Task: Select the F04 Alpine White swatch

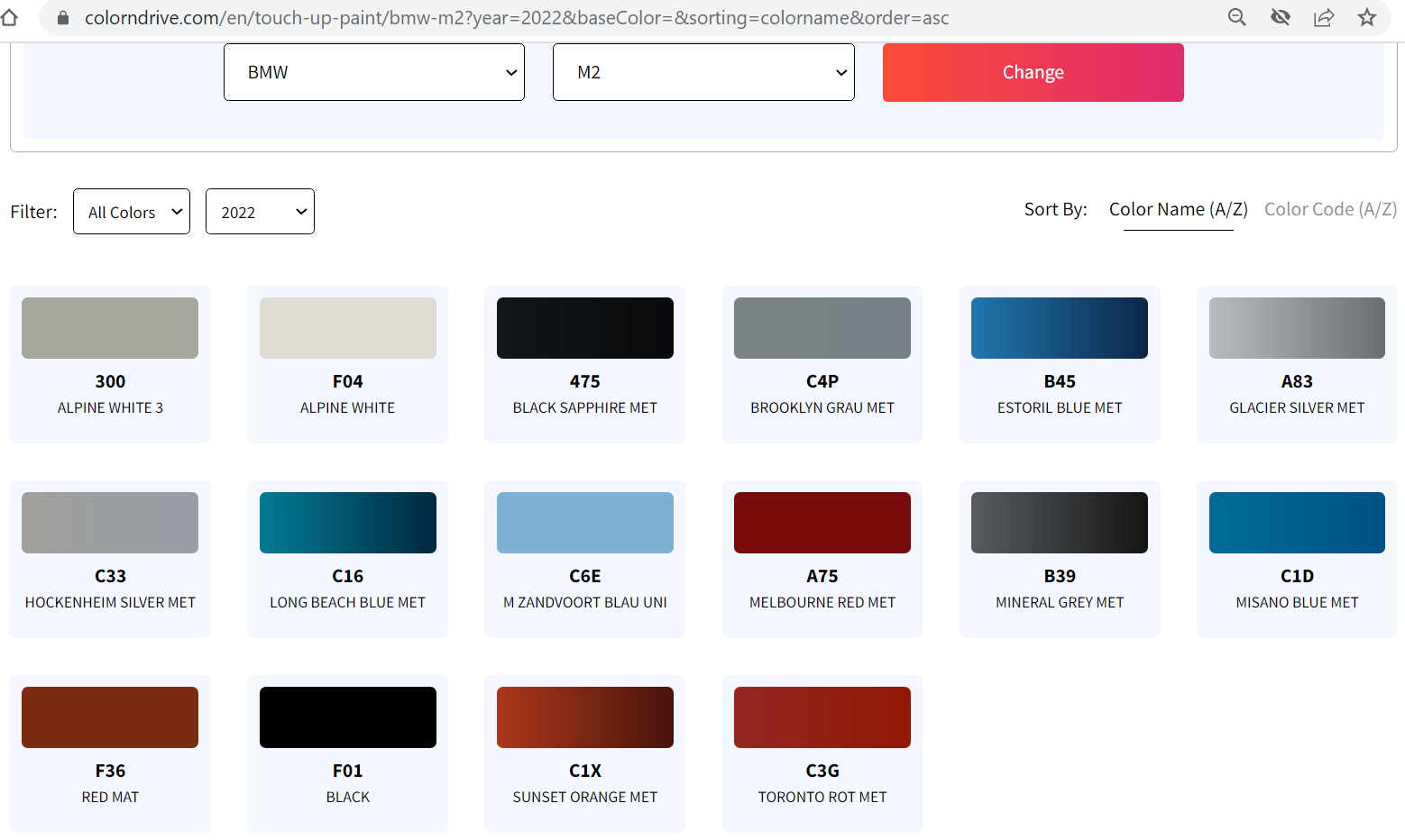Action: click(348, 328)
